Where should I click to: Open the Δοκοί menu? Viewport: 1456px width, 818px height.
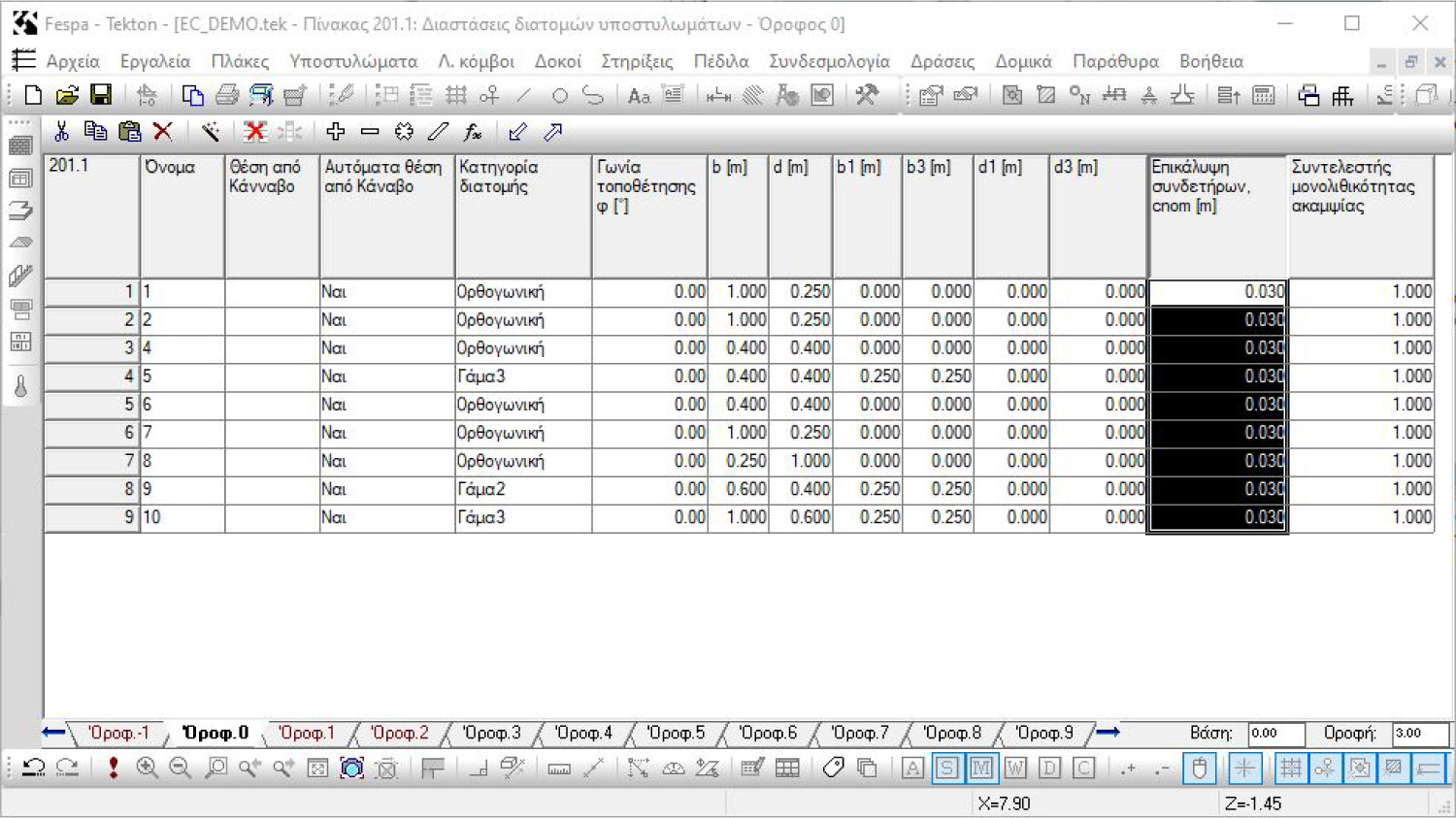tap(557, 61)
